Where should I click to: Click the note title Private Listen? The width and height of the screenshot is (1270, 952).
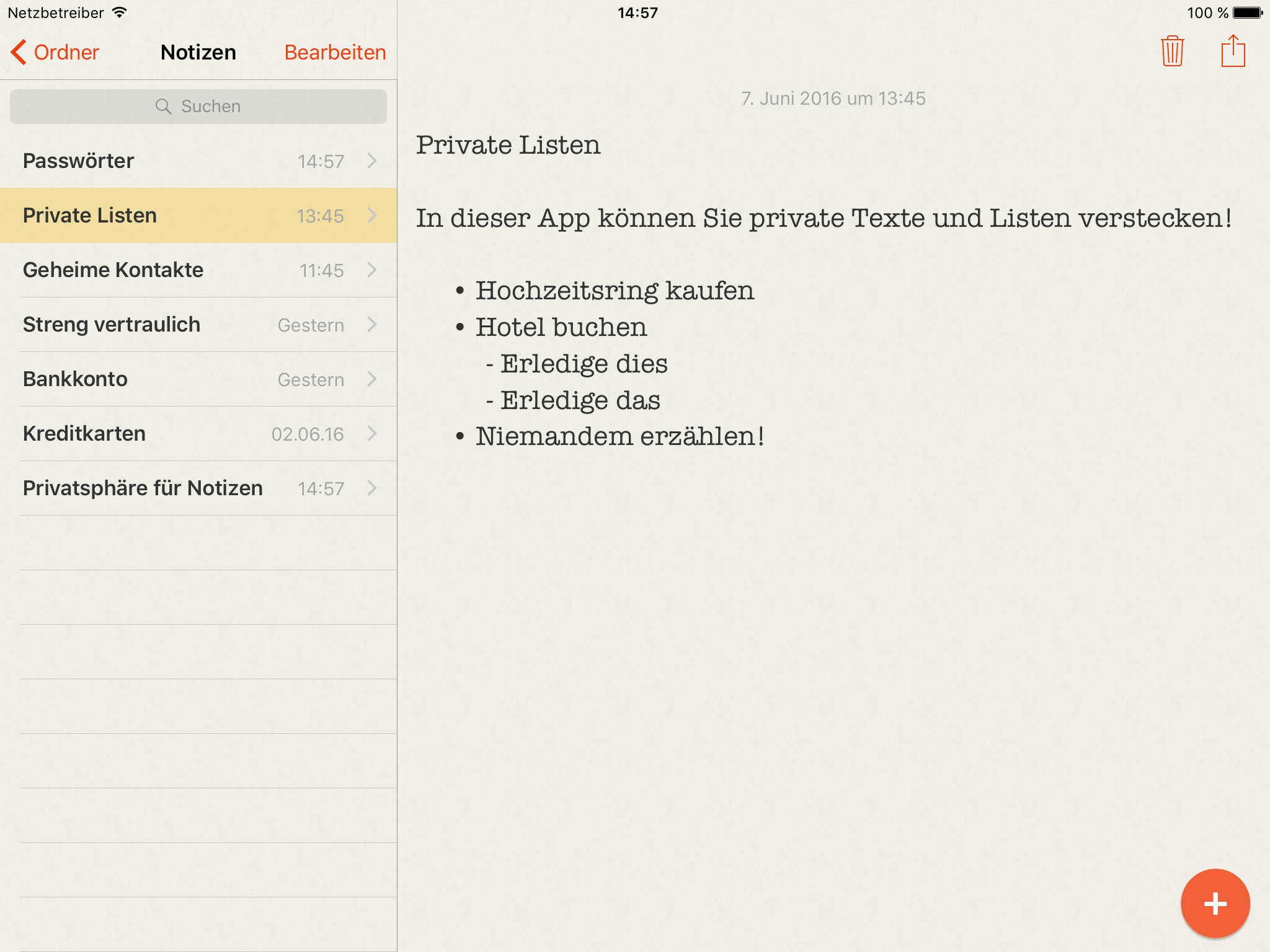508,146
